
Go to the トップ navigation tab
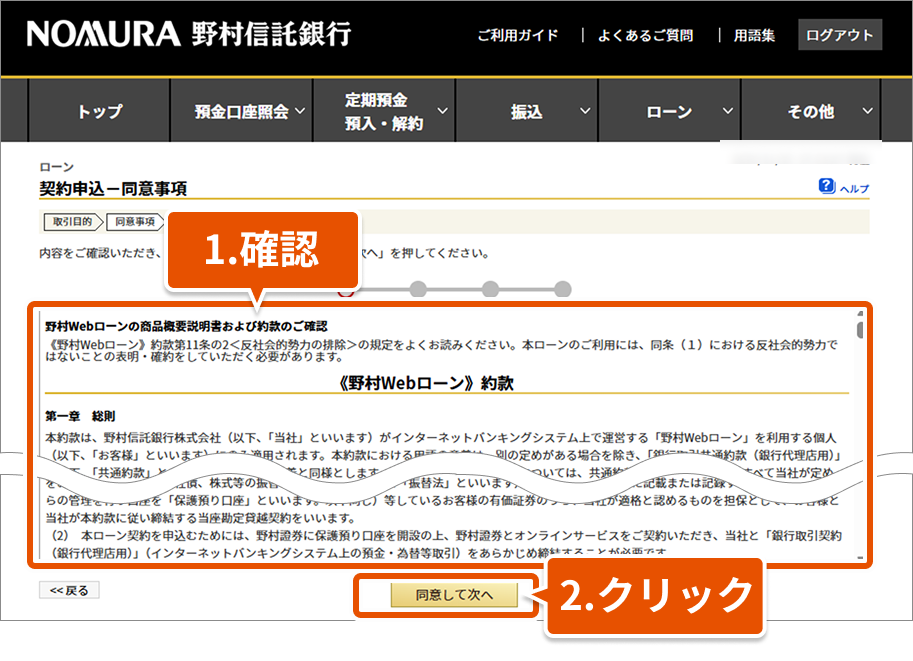click(x=99, y=112)
